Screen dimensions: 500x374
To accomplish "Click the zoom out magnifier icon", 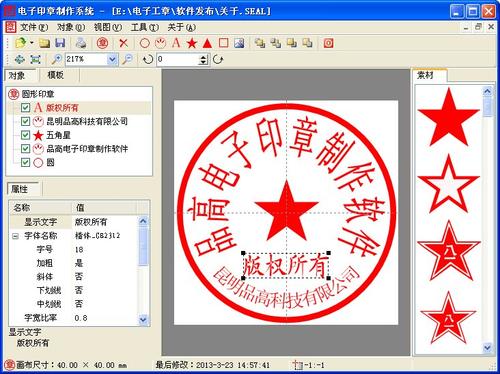I will click(127, 59).
